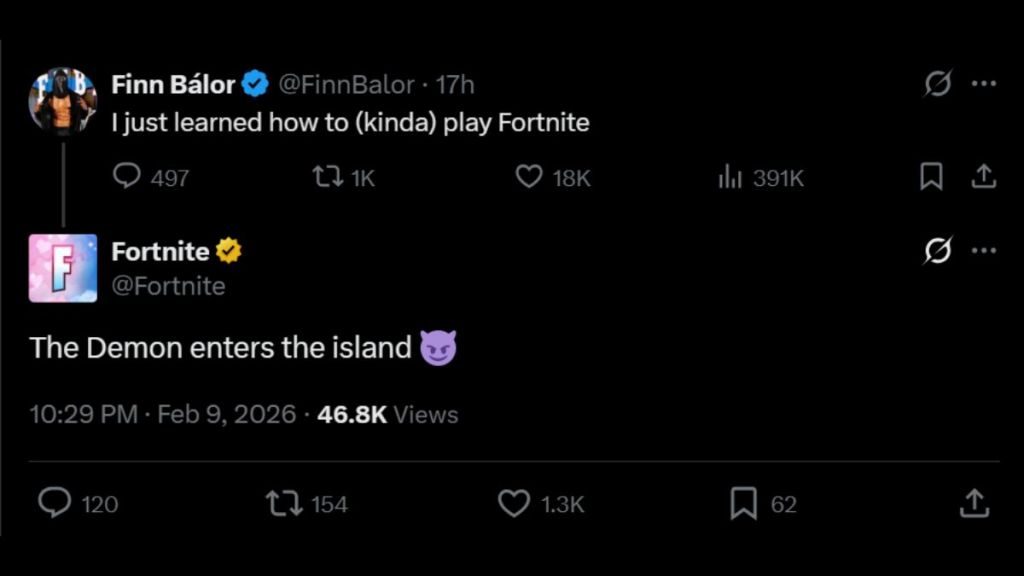Click Finn Bálor's blue verified badge
This screenshot has width=1024, height=576.
pyautogui.click(x=256, y=85)
